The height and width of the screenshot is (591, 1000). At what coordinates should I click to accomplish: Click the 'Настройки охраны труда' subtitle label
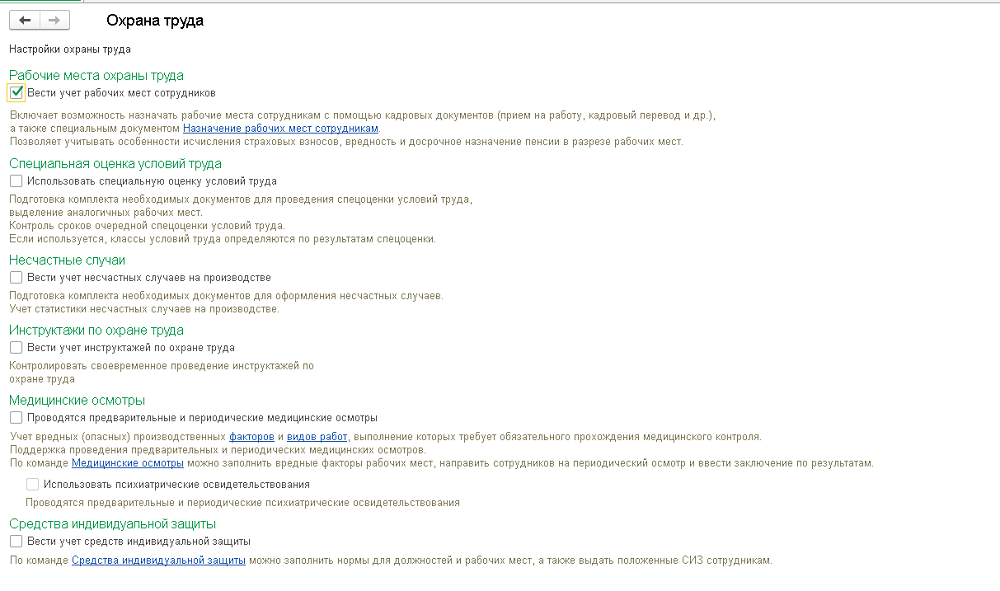(x=70, y=48)
